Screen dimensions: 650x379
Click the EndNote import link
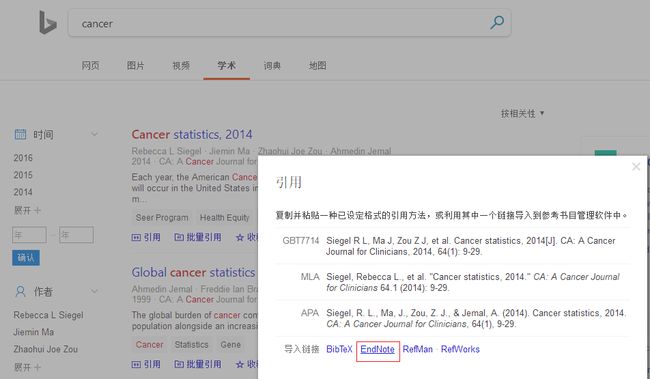pyautogui.click(x=377, y=349)
